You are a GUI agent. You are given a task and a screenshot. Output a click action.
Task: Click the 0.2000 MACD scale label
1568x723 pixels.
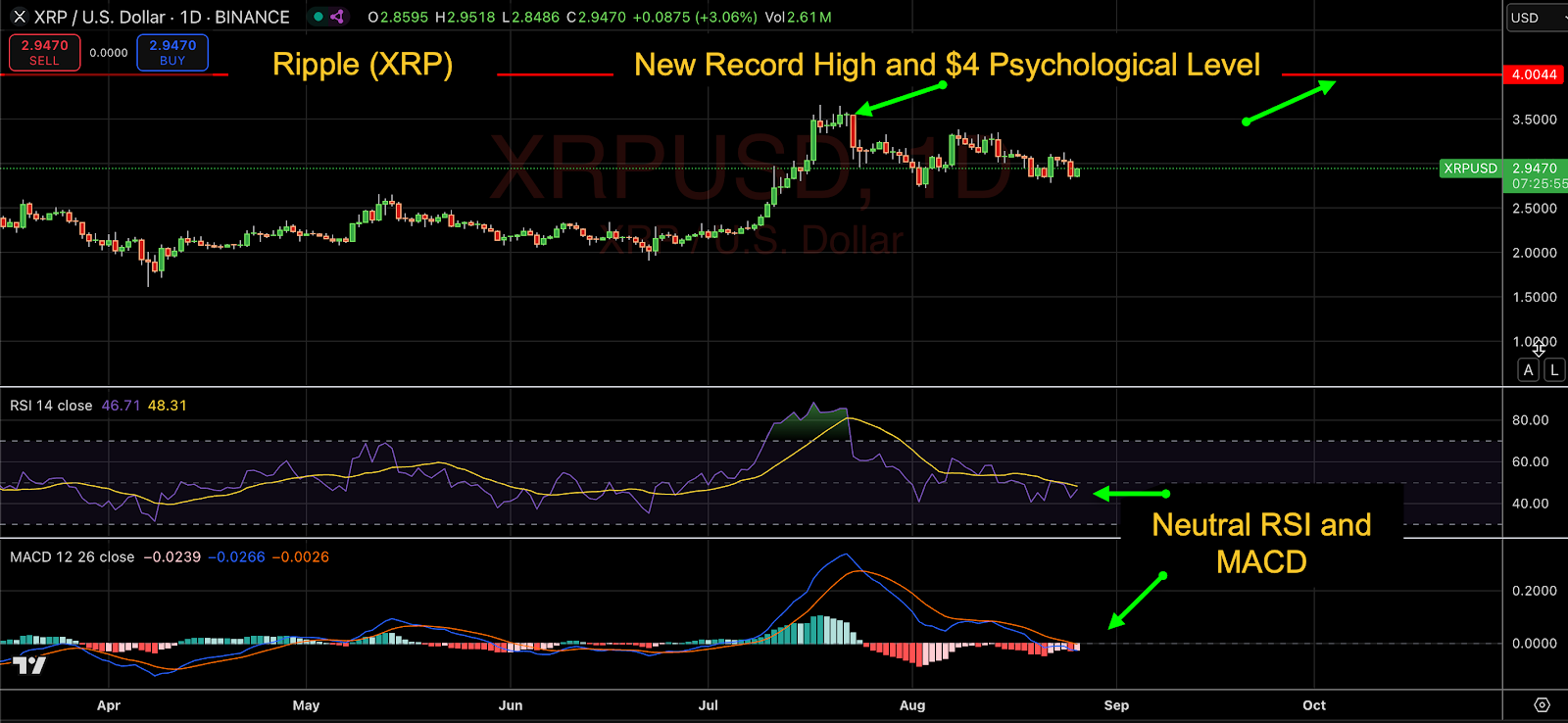coord(1535,591)
